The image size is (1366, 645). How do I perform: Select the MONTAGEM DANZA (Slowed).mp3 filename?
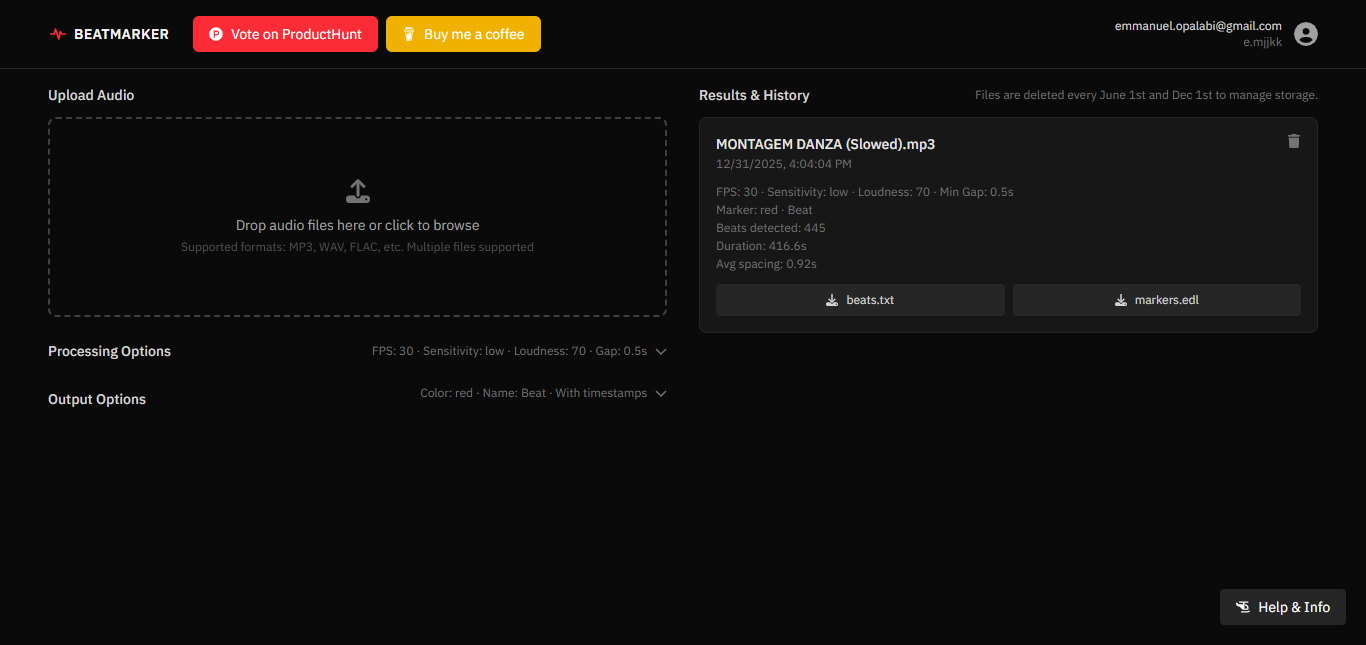pos(825,143)
